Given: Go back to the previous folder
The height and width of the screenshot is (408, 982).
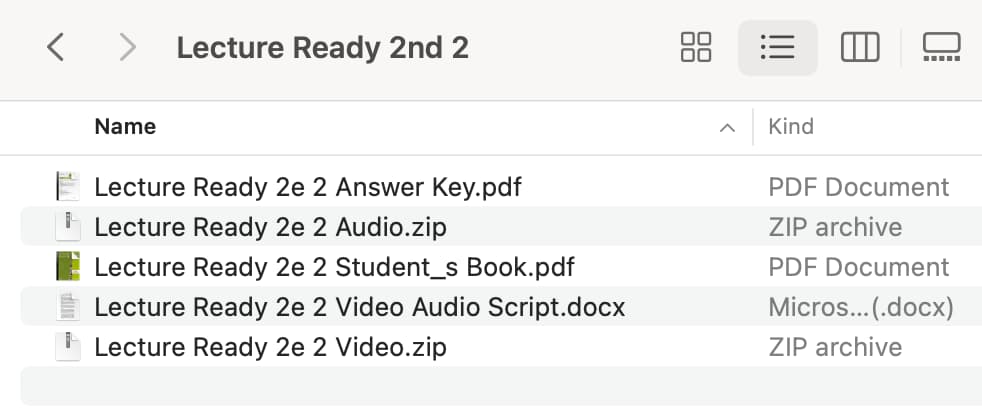Looking at the screenshot, I should click(57, 47).
